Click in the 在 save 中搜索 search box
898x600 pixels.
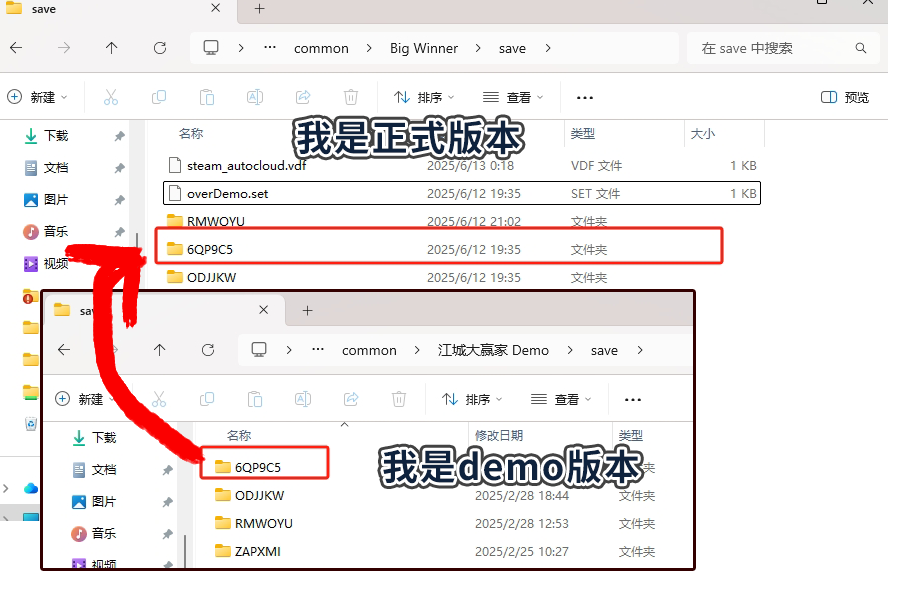(775, 48)
